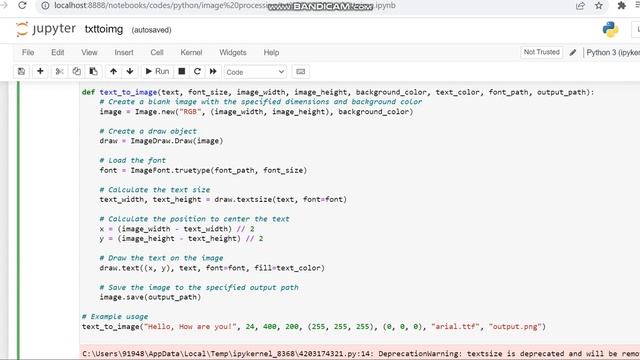View site information icon in address bar
Viewport: 640px width, 360px height.
(45, 6)
